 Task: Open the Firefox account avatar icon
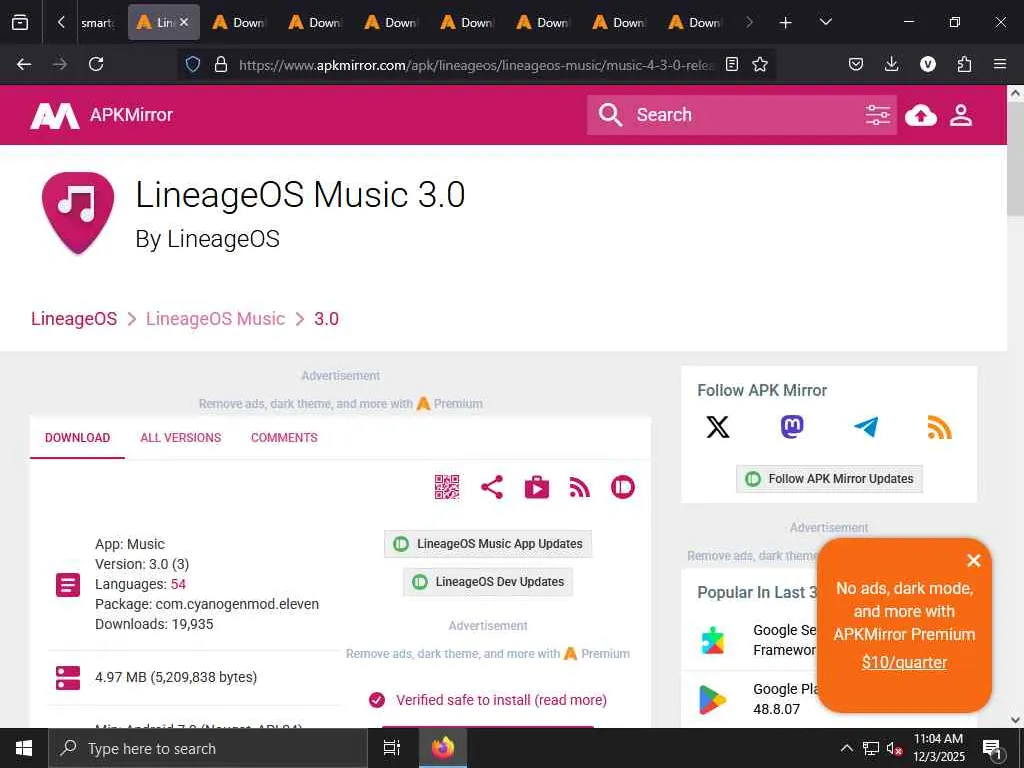pyautogui.click(x=928, y=64)
